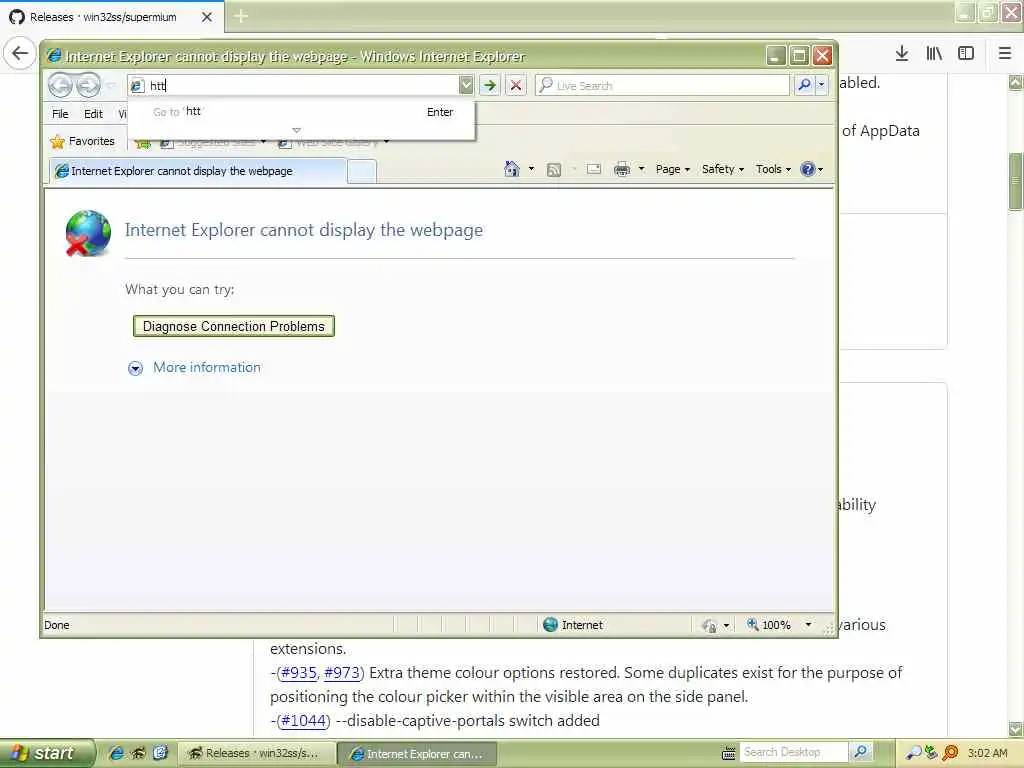Click the globe error icon on the page
Image resolution: width=1024 pixels, height=768 pixels.
(x=88, y=233)
